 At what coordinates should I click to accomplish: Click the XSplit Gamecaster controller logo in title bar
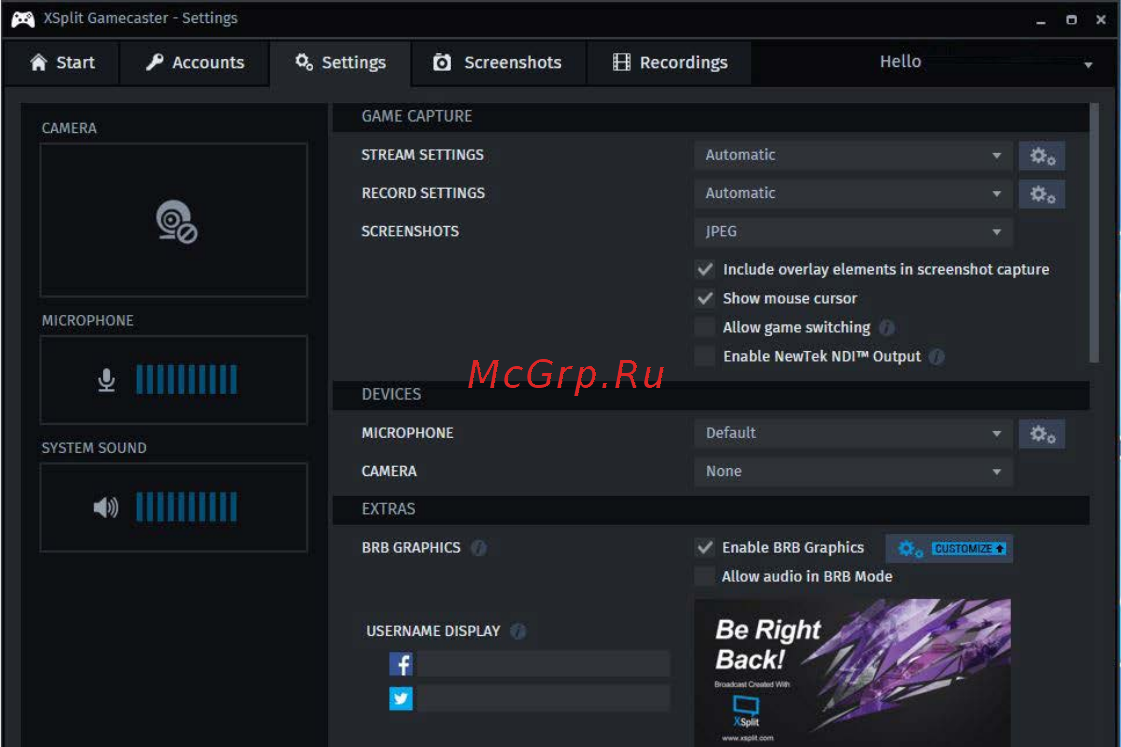click(x=23, y=19)
